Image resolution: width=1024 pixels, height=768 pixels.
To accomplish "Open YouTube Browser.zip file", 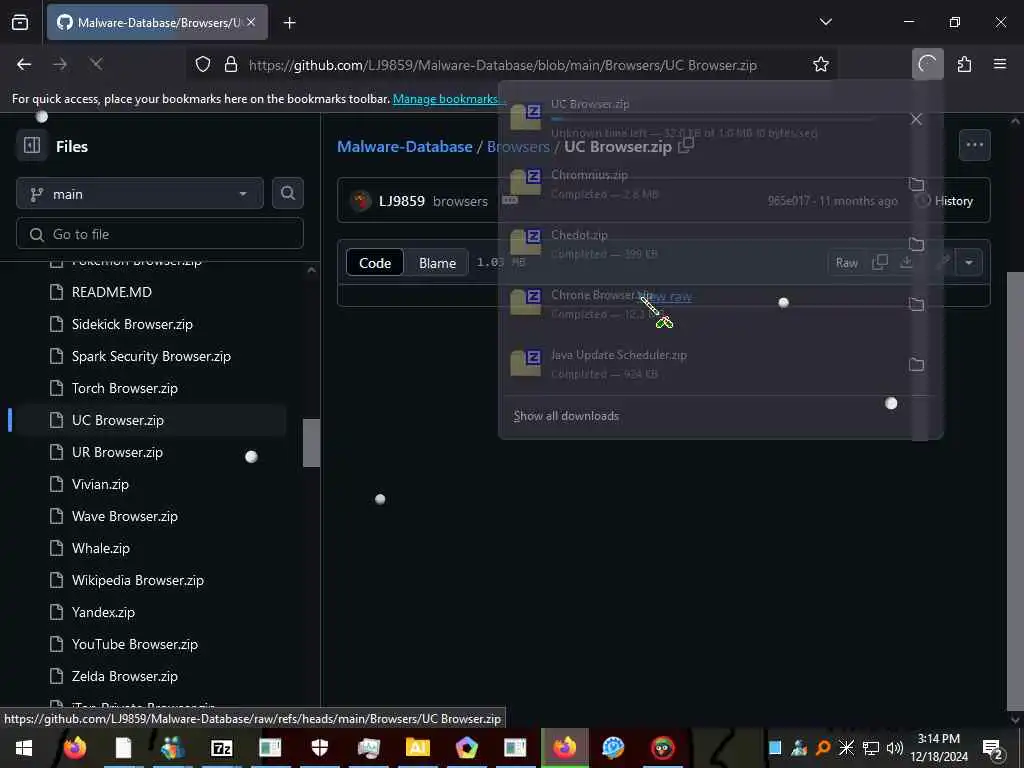I will coord(135,644).
